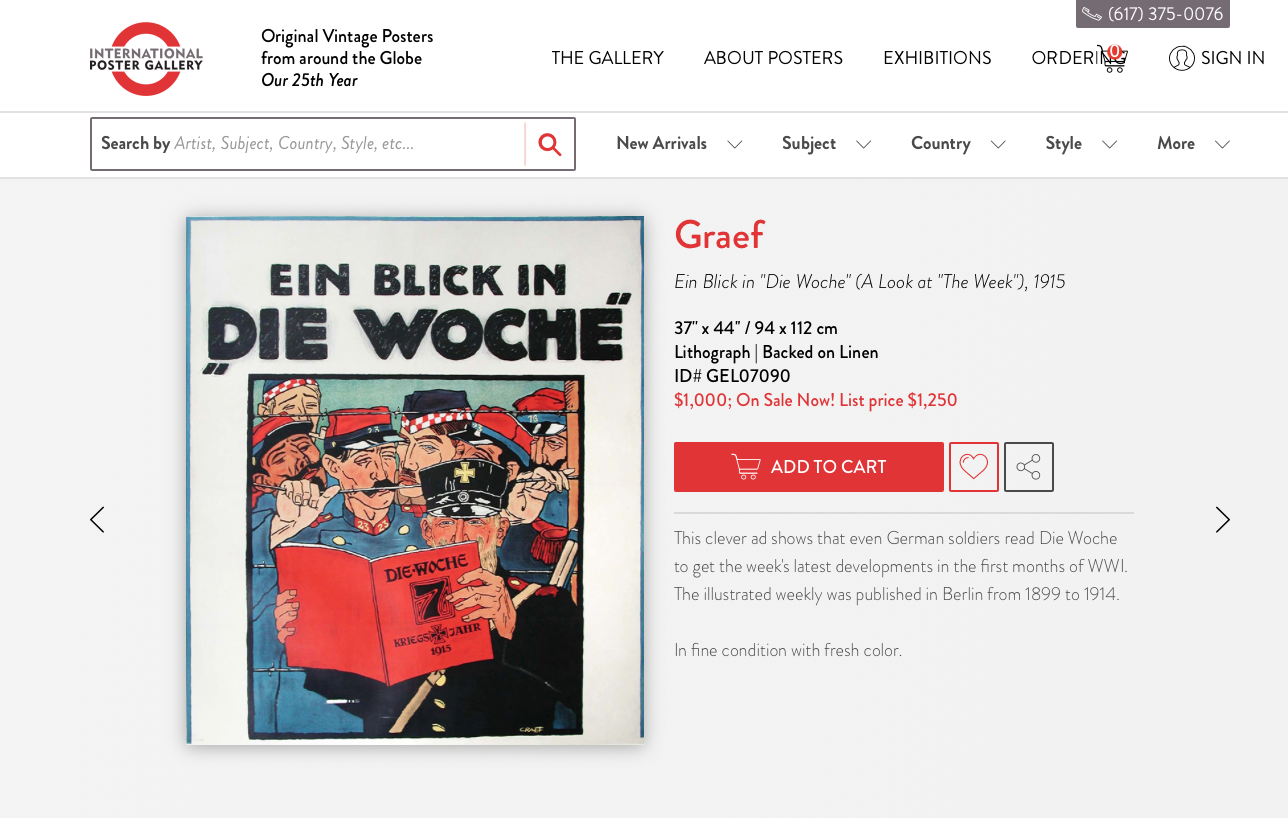
Task: Click the user profile Sign In icon
Action: point(1181,58)
